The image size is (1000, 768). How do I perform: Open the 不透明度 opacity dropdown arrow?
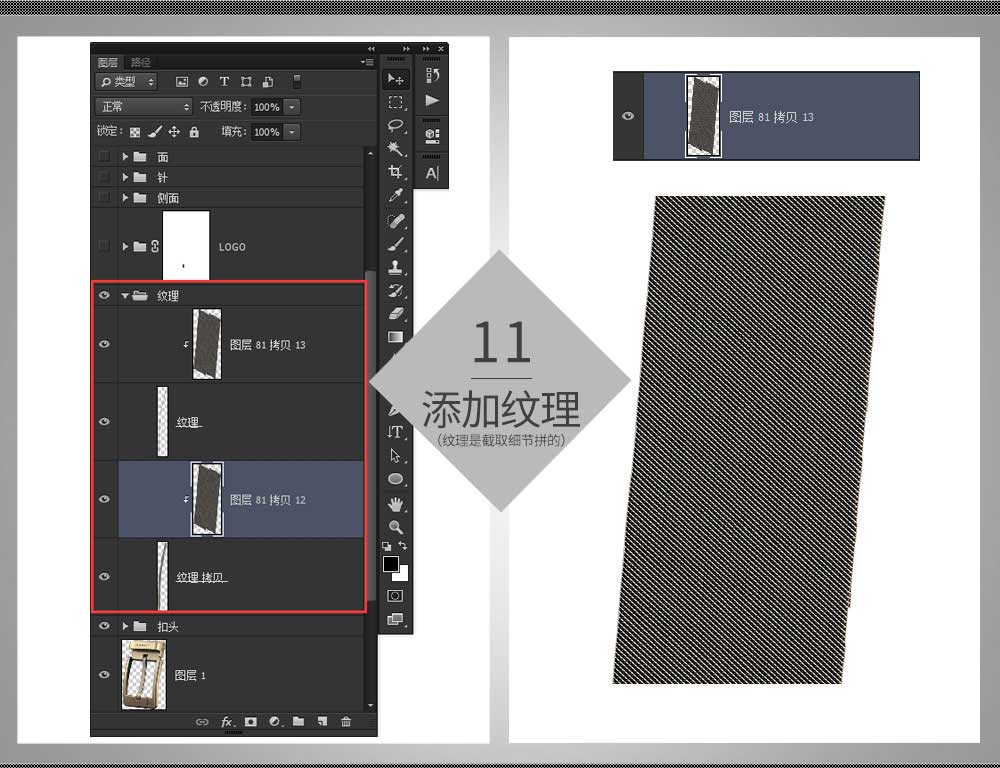tap(291, 107)
